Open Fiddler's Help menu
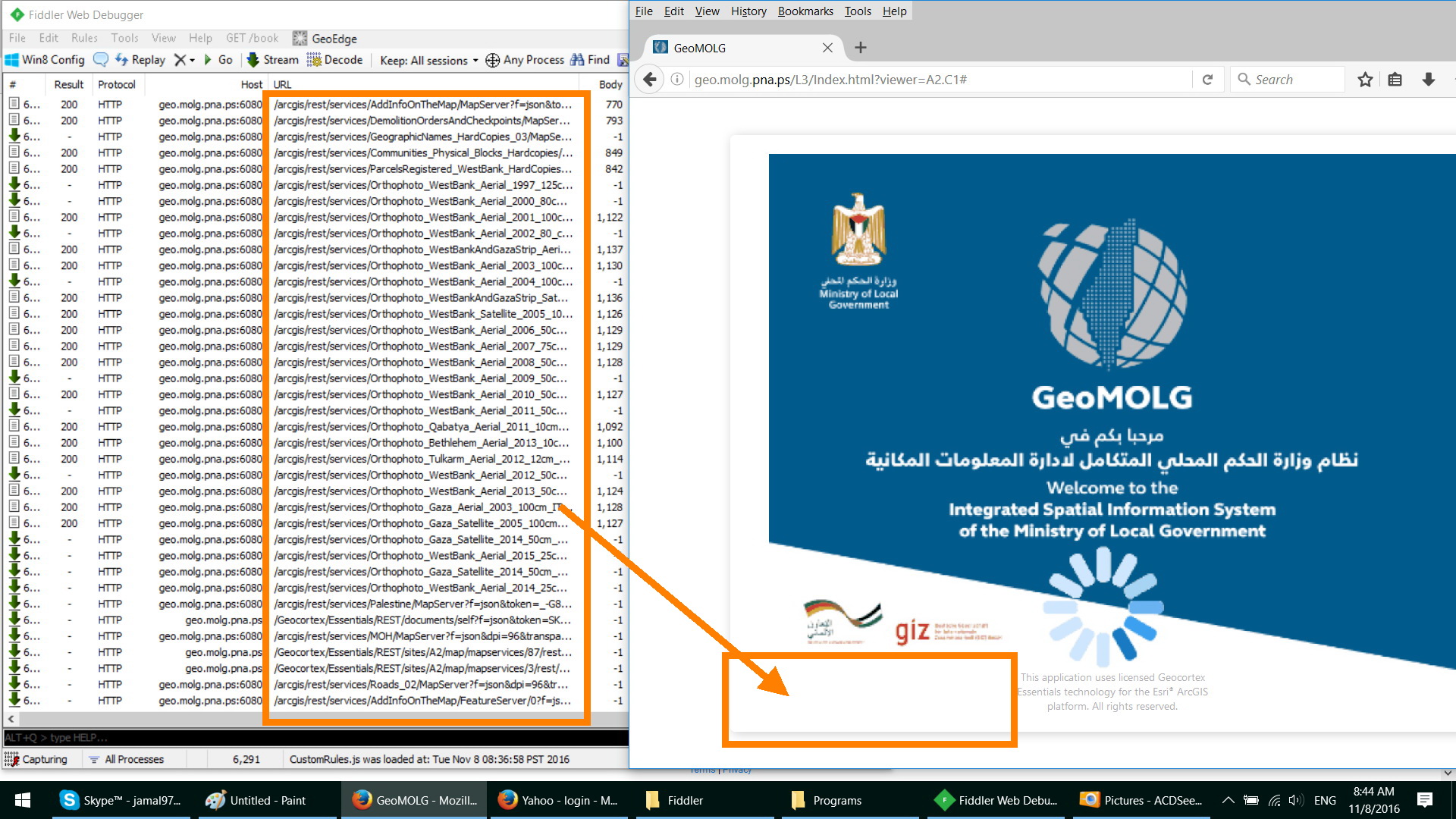The image size is (1456, 819). point(200,38)
